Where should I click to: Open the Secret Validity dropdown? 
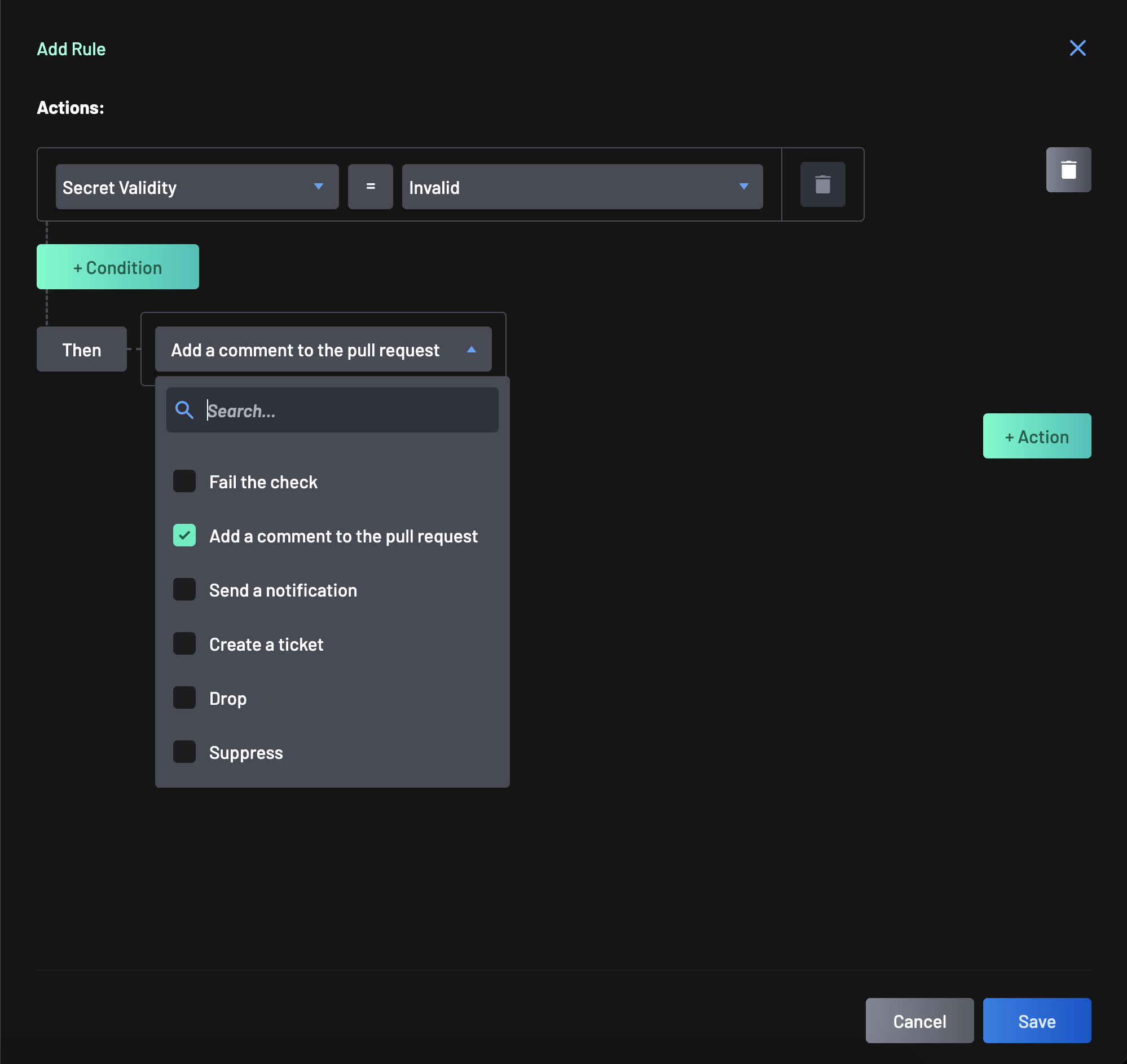[x=197, y=187]
